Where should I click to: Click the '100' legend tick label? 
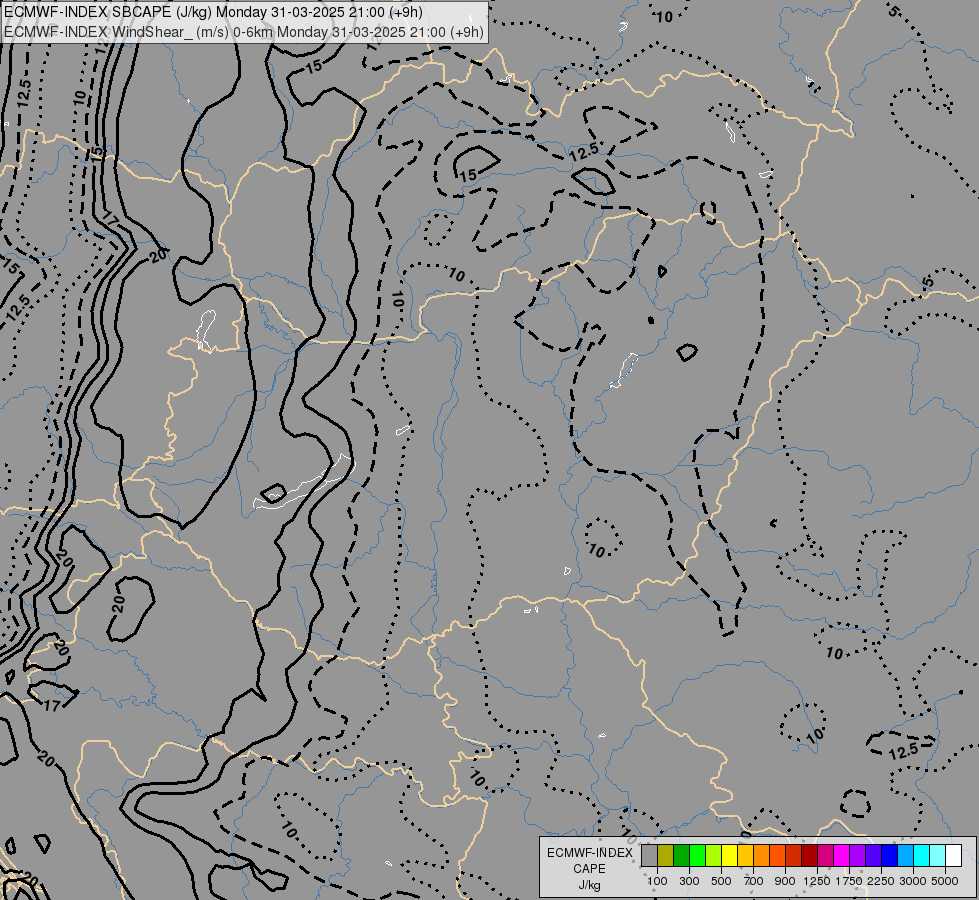pyautogui.click(x=657, y=881)
